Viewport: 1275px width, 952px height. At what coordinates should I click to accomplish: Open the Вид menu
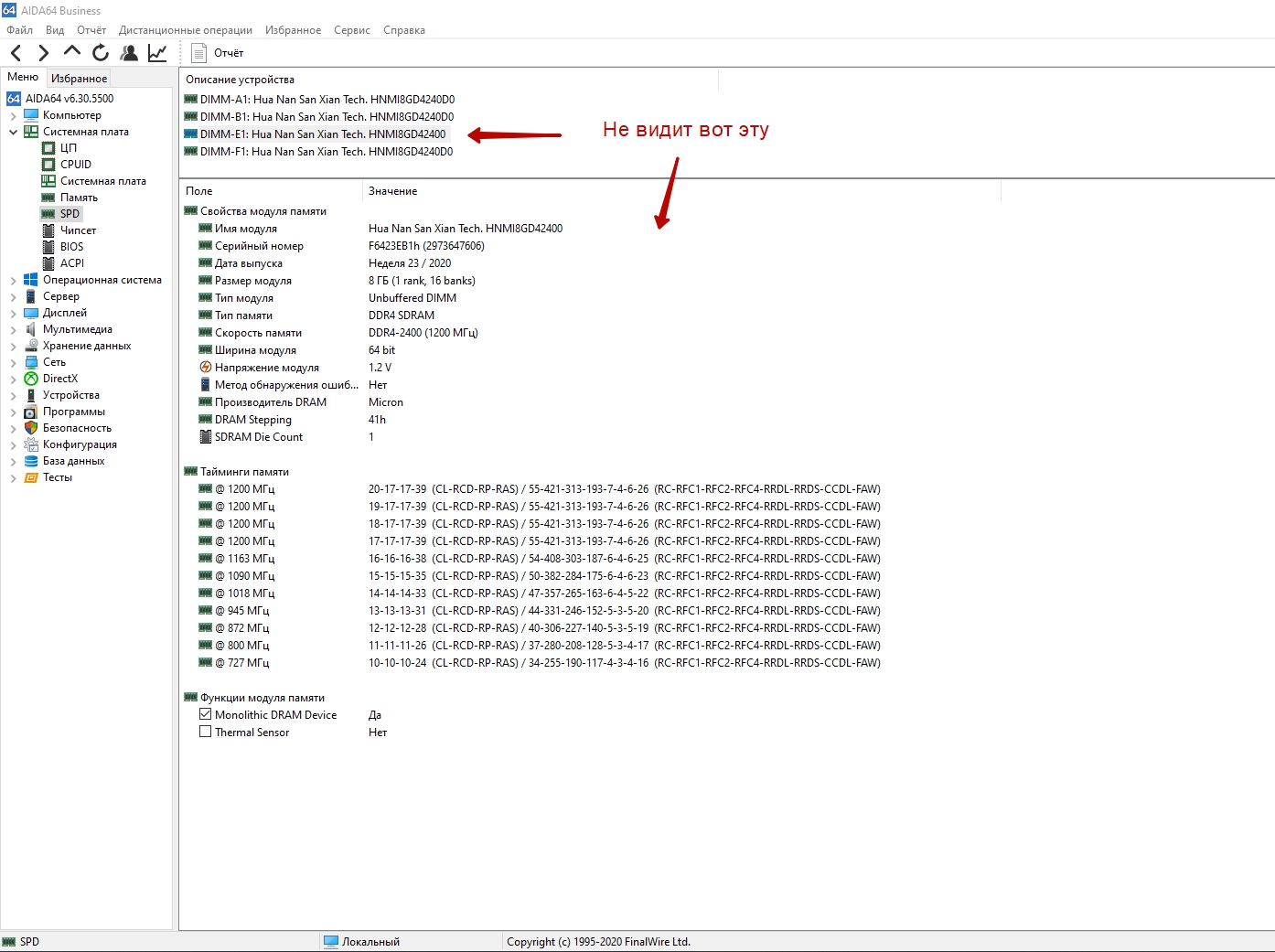tap(55, 30)
